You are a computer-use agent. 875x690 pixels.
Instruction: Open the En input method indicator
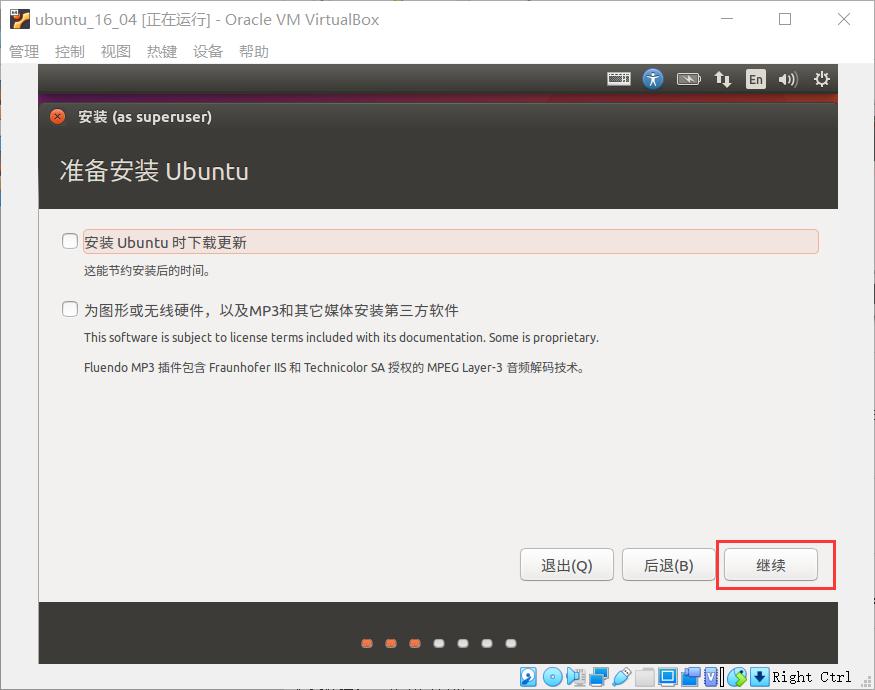[756, 79]
